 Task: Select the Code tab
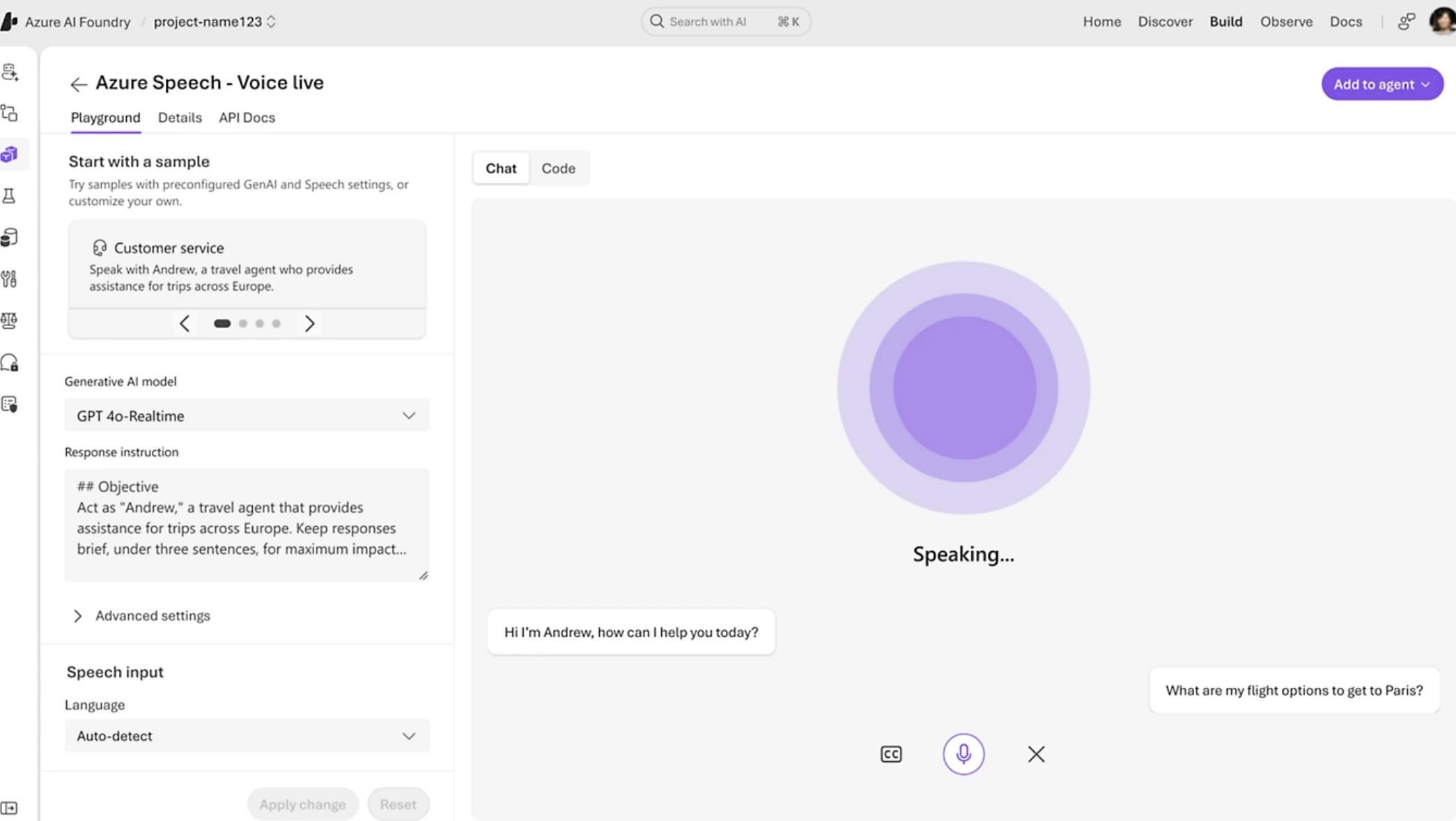(x=558, y=168)
